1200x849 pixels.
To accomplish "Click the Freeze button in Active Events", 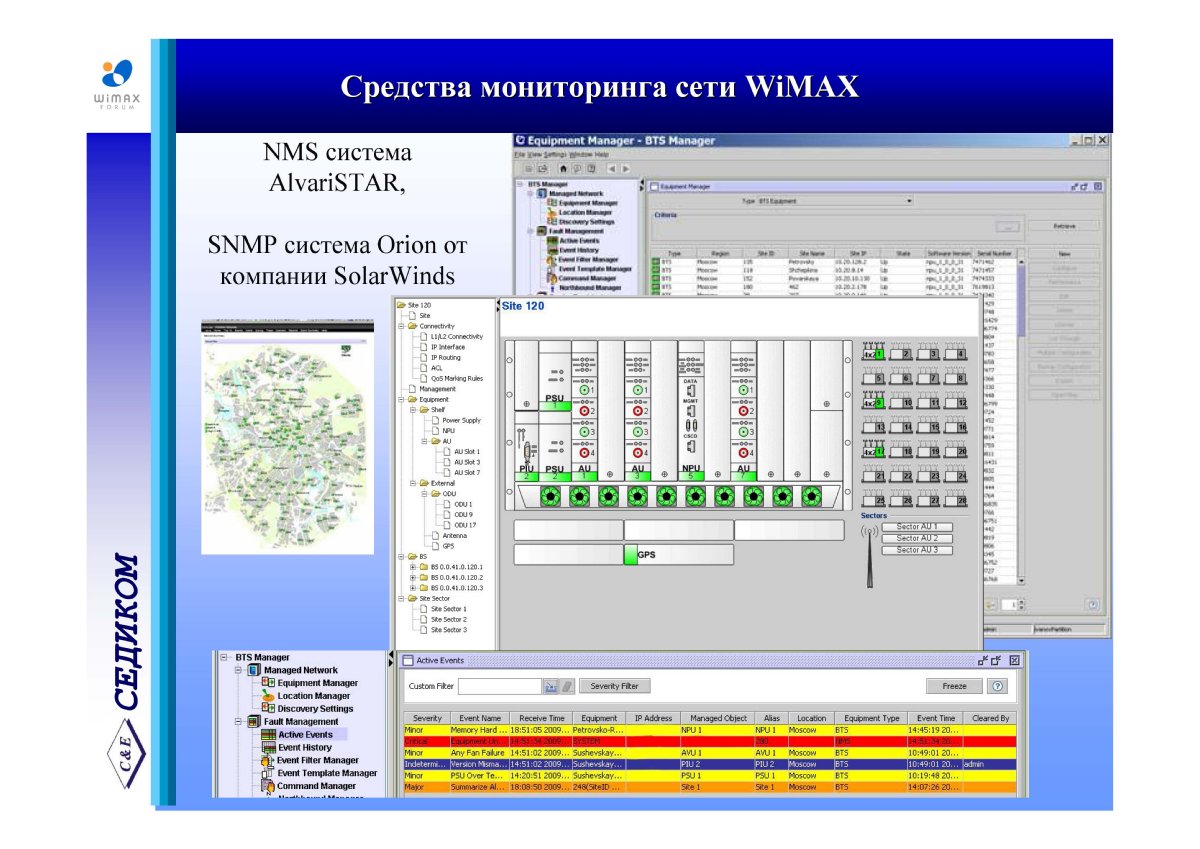I will tap(954, 686).
